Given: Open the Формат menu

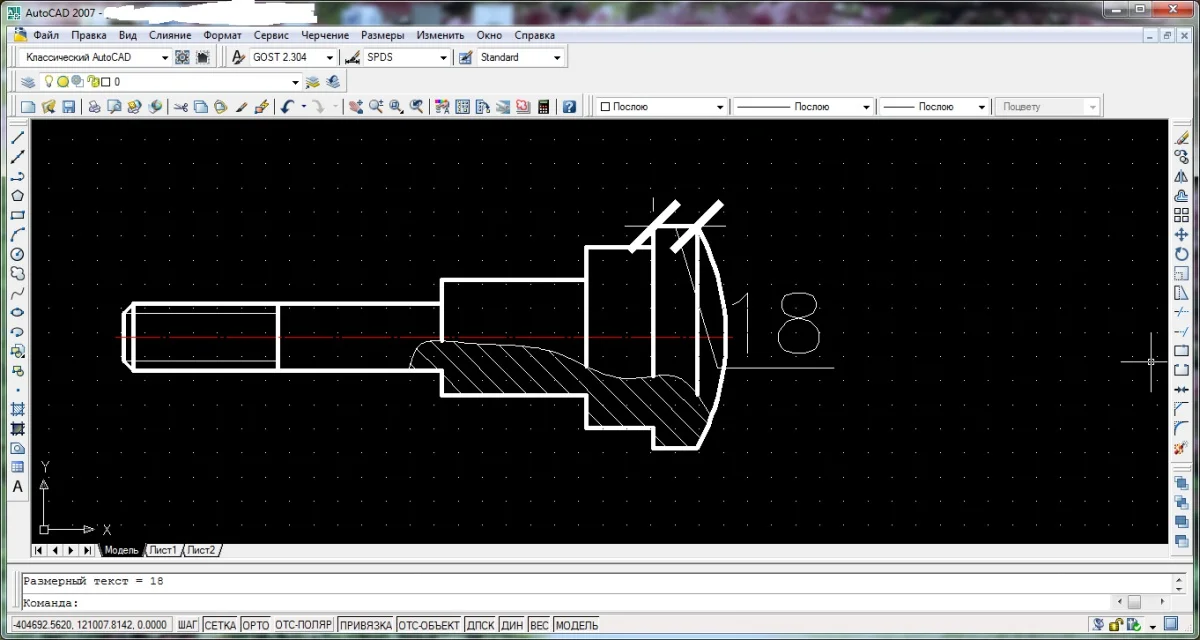Looking at the screenshot, I should 222,35.
